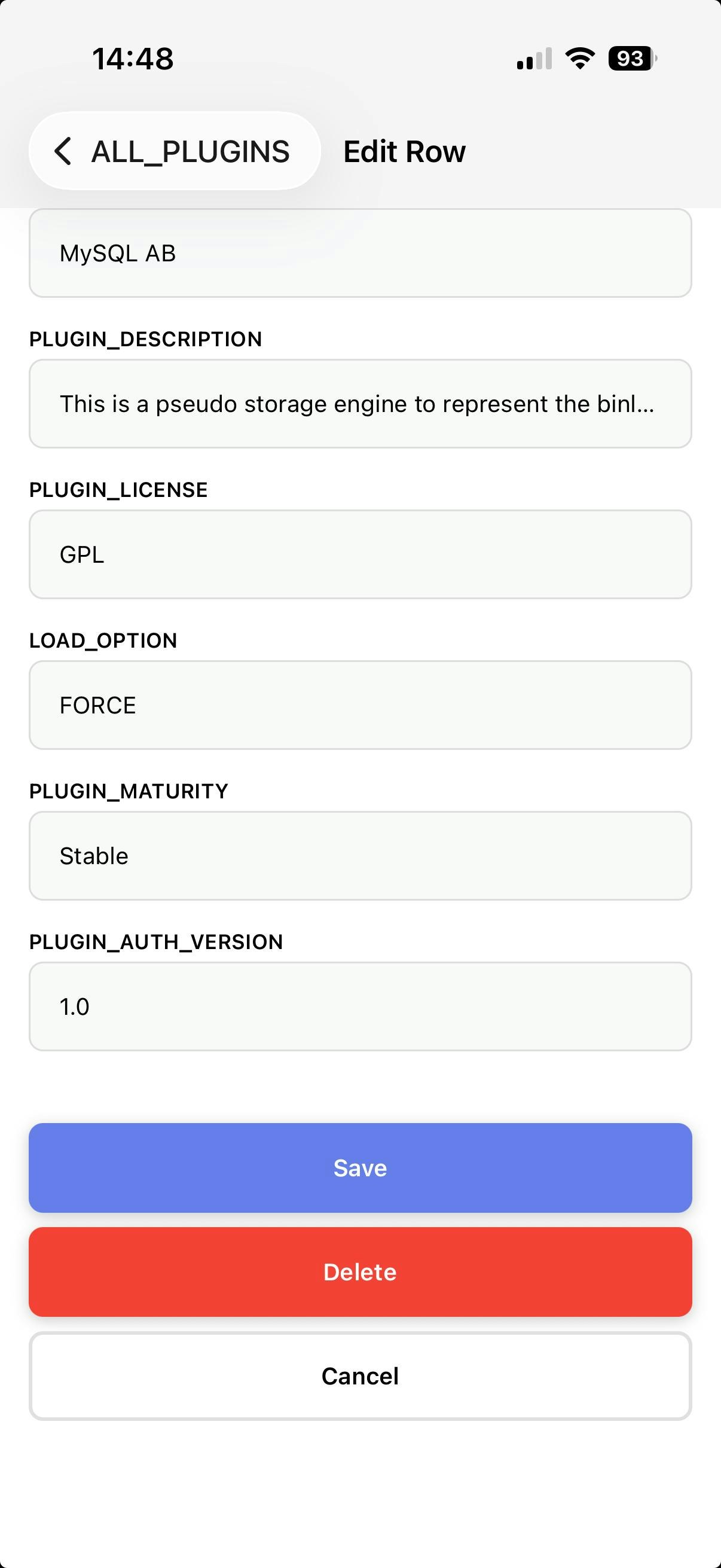Image resolution: width=721 pixels, height=1568 pixels.
Task: Tap the Edit Row title
Action: [x=404, y=151]
